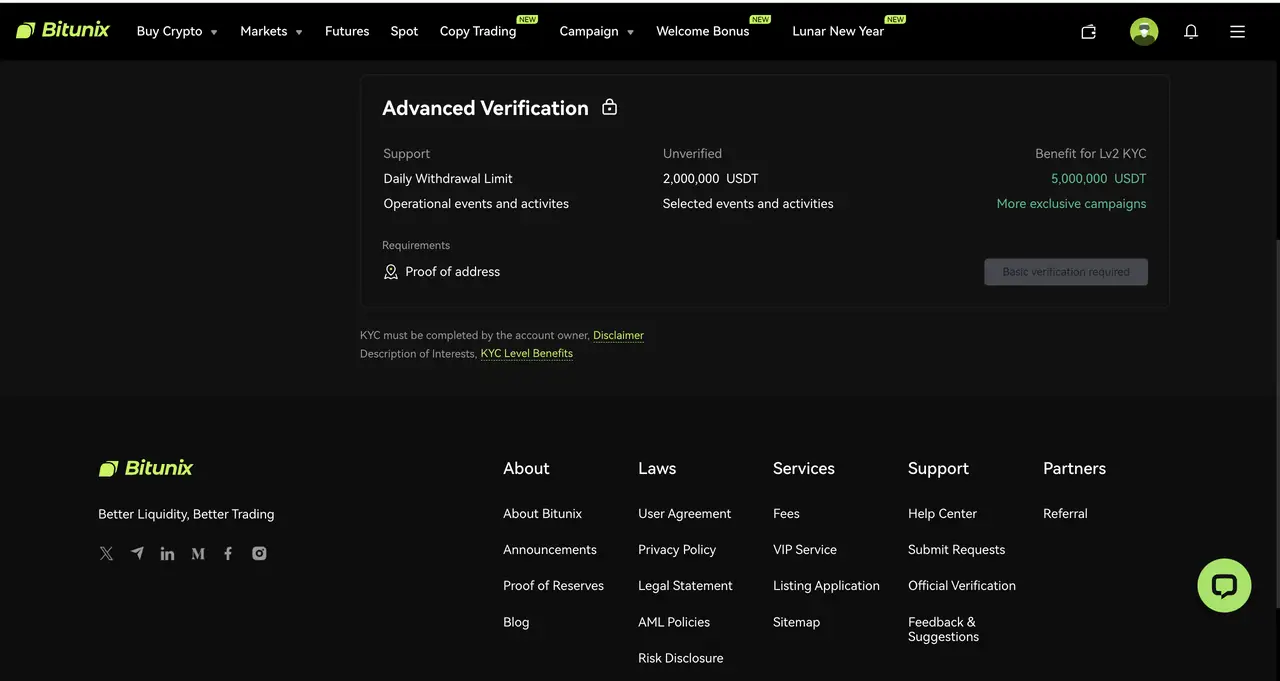Open the live chat support bubble

click(1224, 585)
